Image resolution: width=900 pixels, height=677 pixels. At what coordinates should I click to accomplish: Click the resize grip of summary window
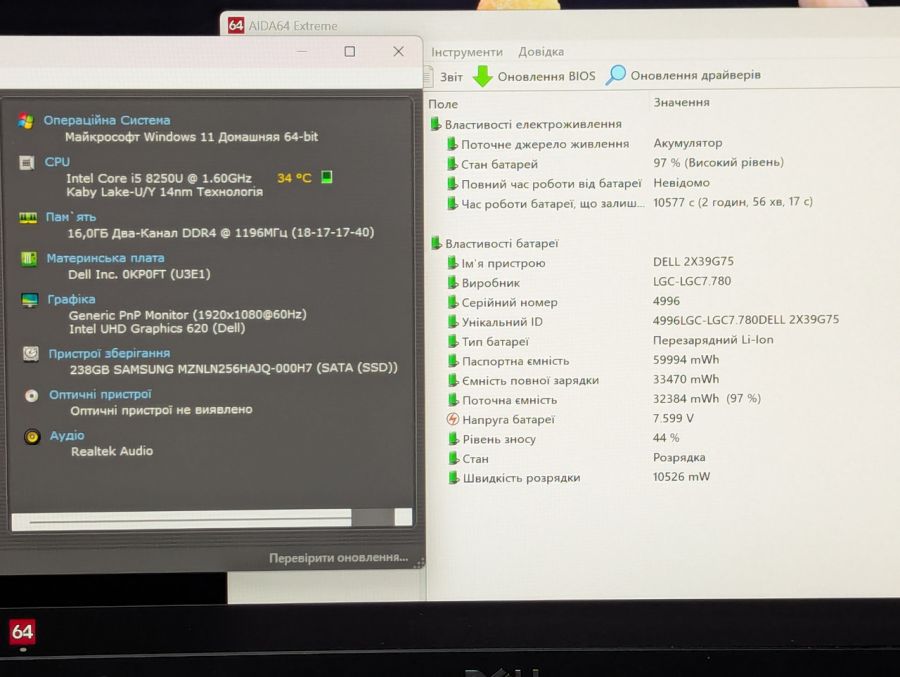pyautogui.click(x=420, y=563)
